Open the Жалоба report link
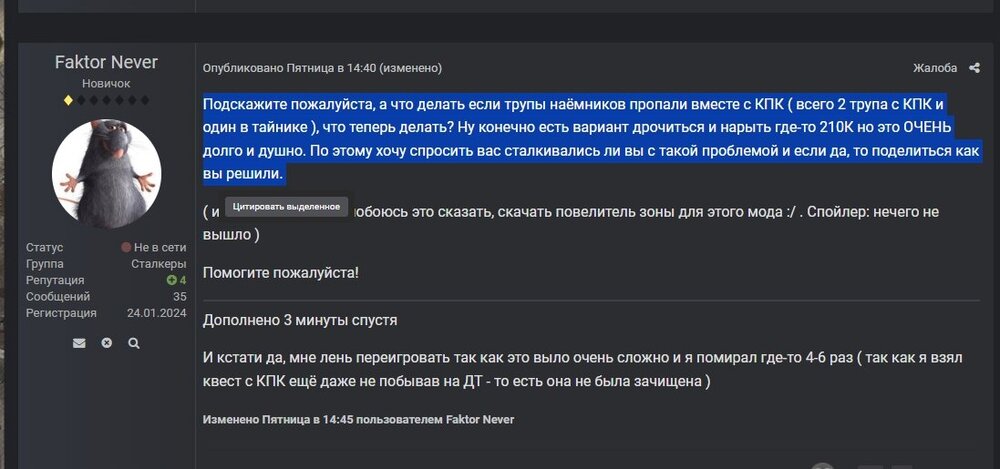1000x469 pixels. click(x=935, y=68)
